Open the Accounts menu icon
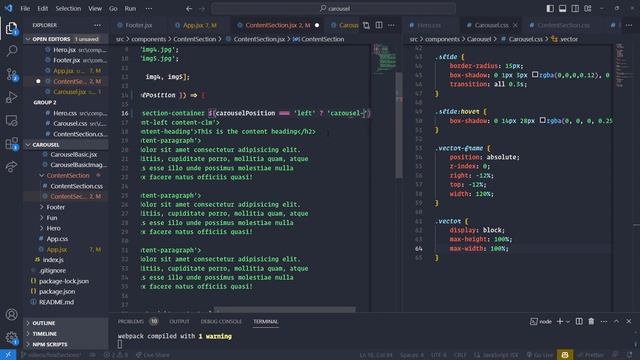 [x=11, y=315]
